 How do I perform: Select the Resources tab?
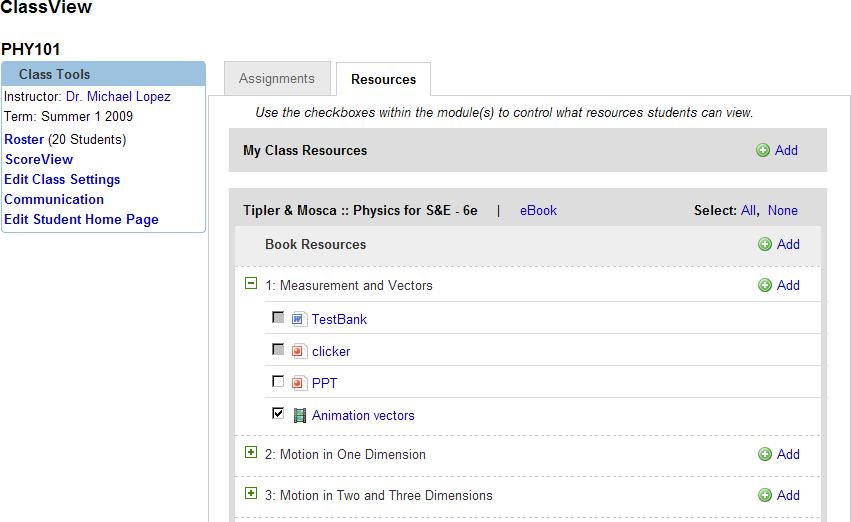pos(383,79)
